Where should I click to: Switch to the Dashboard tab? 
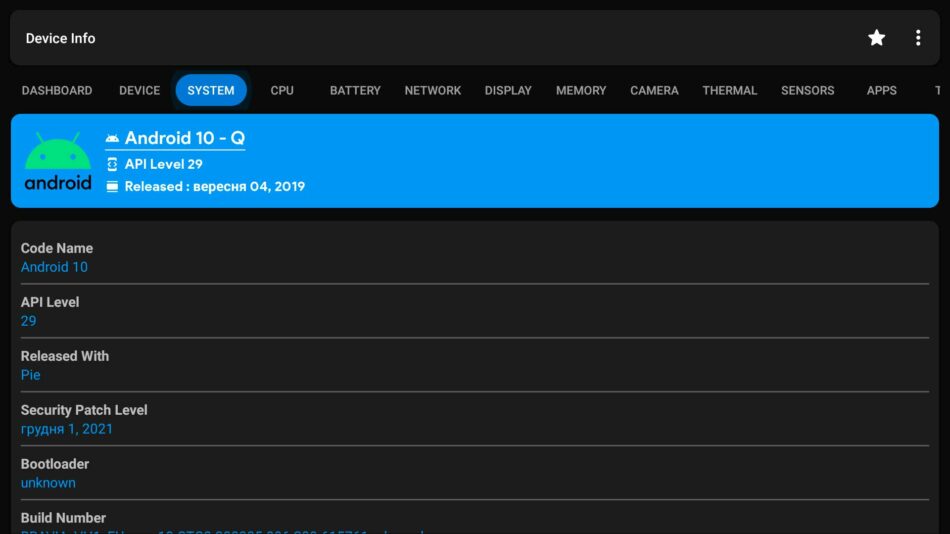click(57, 90)
